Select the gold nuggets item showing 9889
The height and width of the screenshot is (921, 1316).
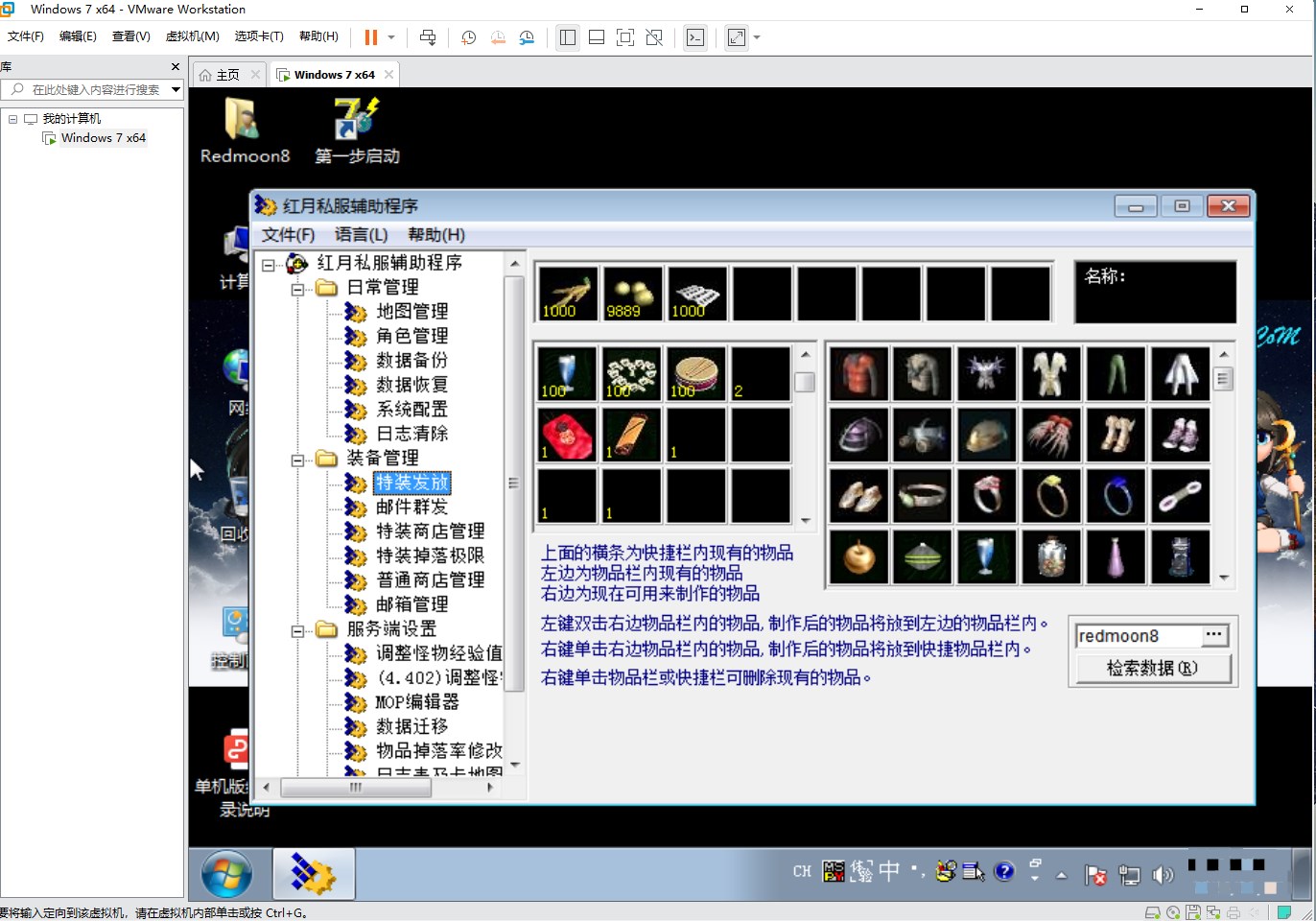632,293
